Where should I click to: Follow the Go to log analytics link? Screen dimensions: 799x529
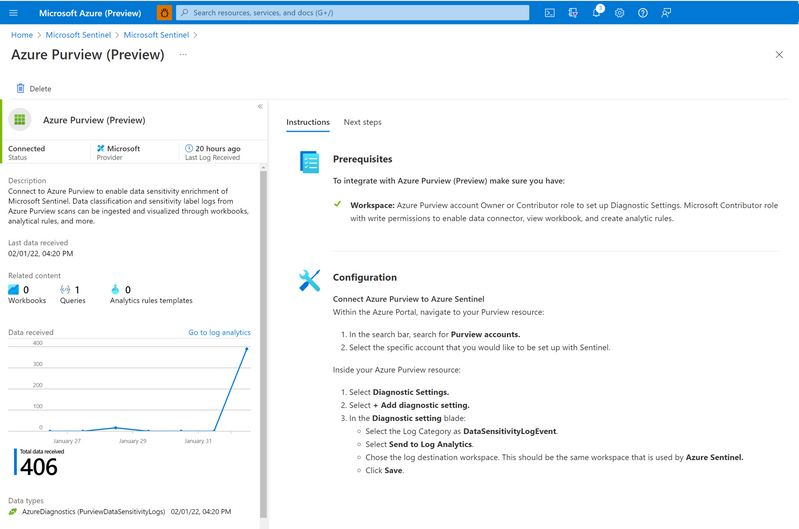(x=219, y=332)
